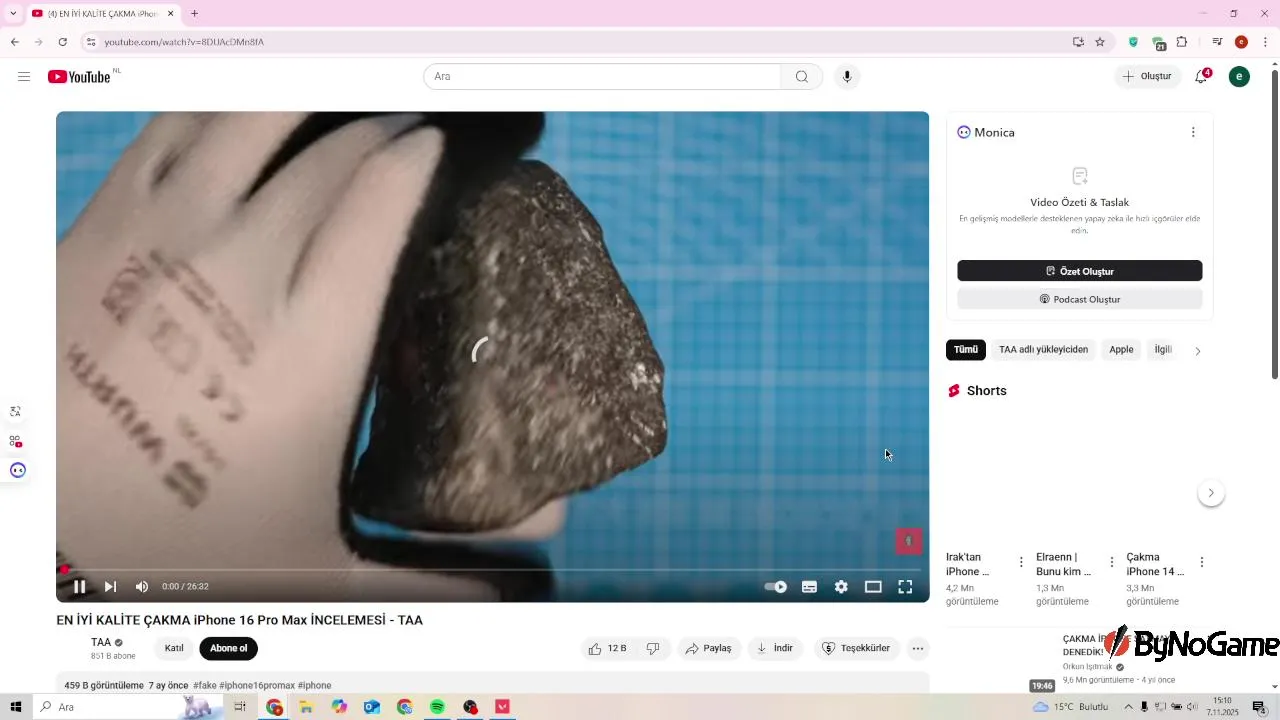Screen dimensions: 1280x720
Task: Like the video with thumbs up
Action: pos(607,649)
